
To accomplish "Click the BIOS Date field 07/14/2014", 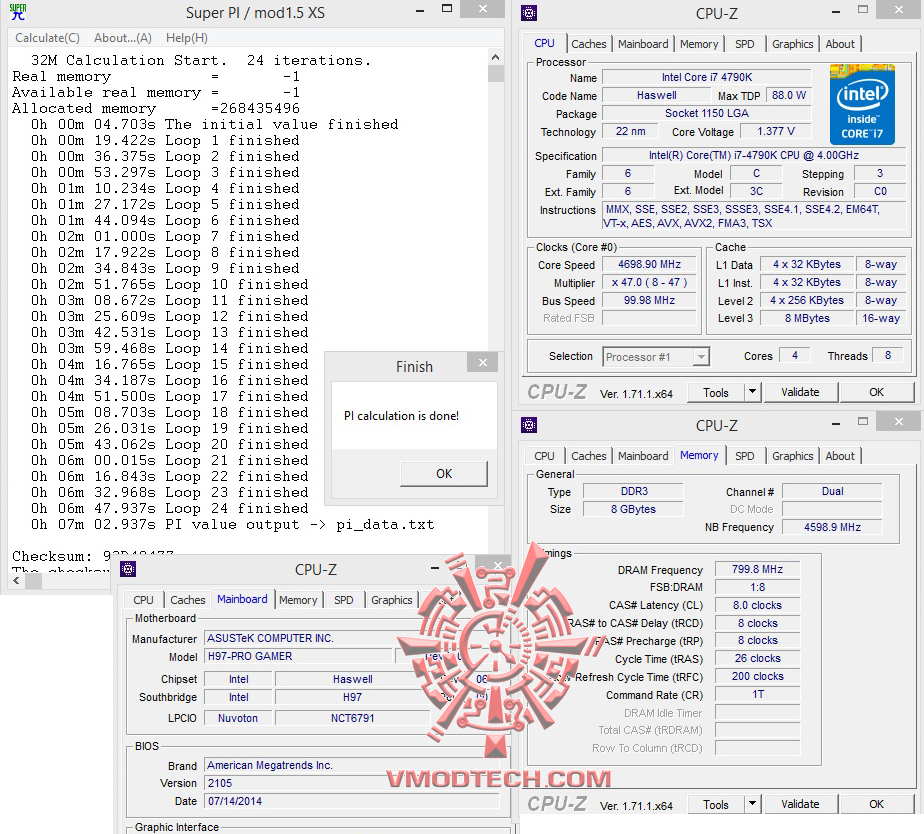I will [352, 801].
